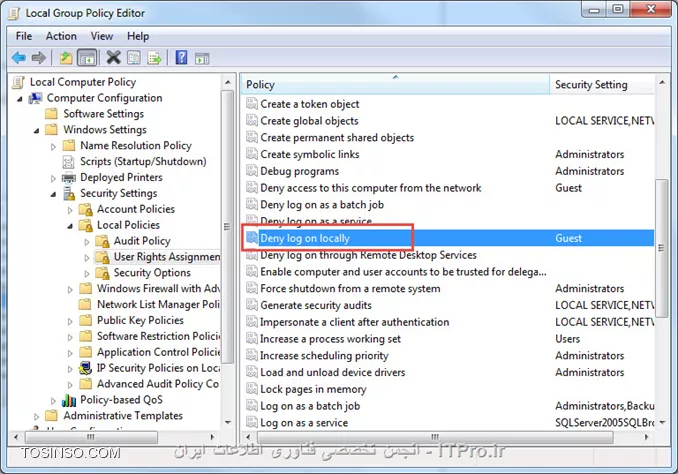Open the View menu
Viewport: 678px width, 474px height.
pyautogui.click(x=102, y=36)
